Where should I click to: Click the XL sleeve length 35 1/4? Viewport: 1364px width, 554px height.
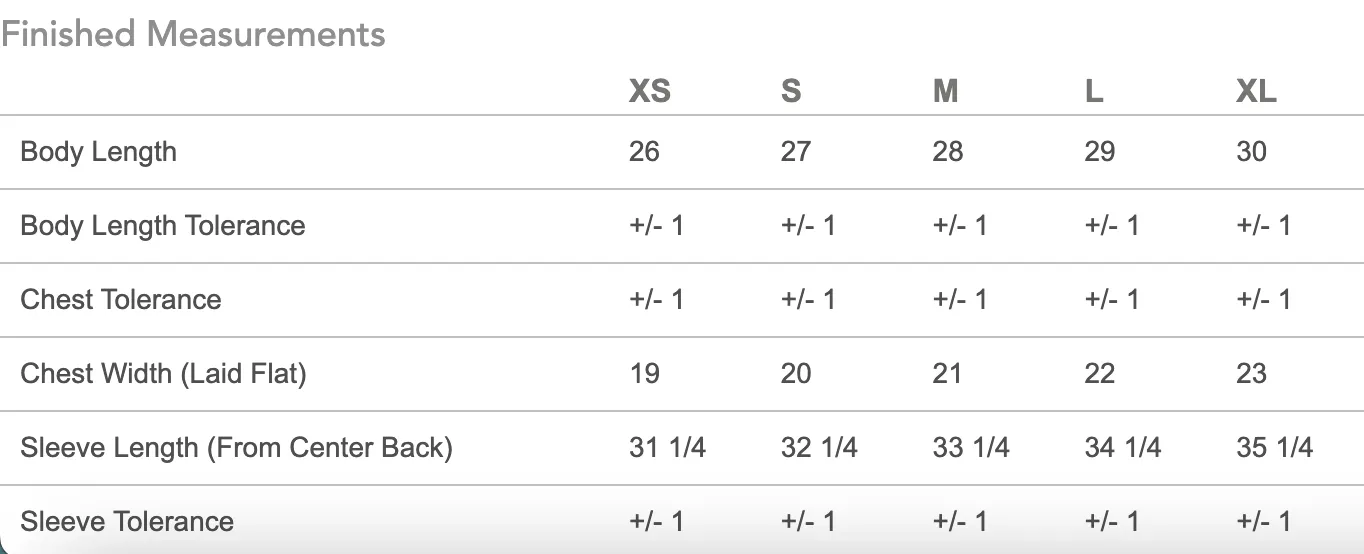1275,448
